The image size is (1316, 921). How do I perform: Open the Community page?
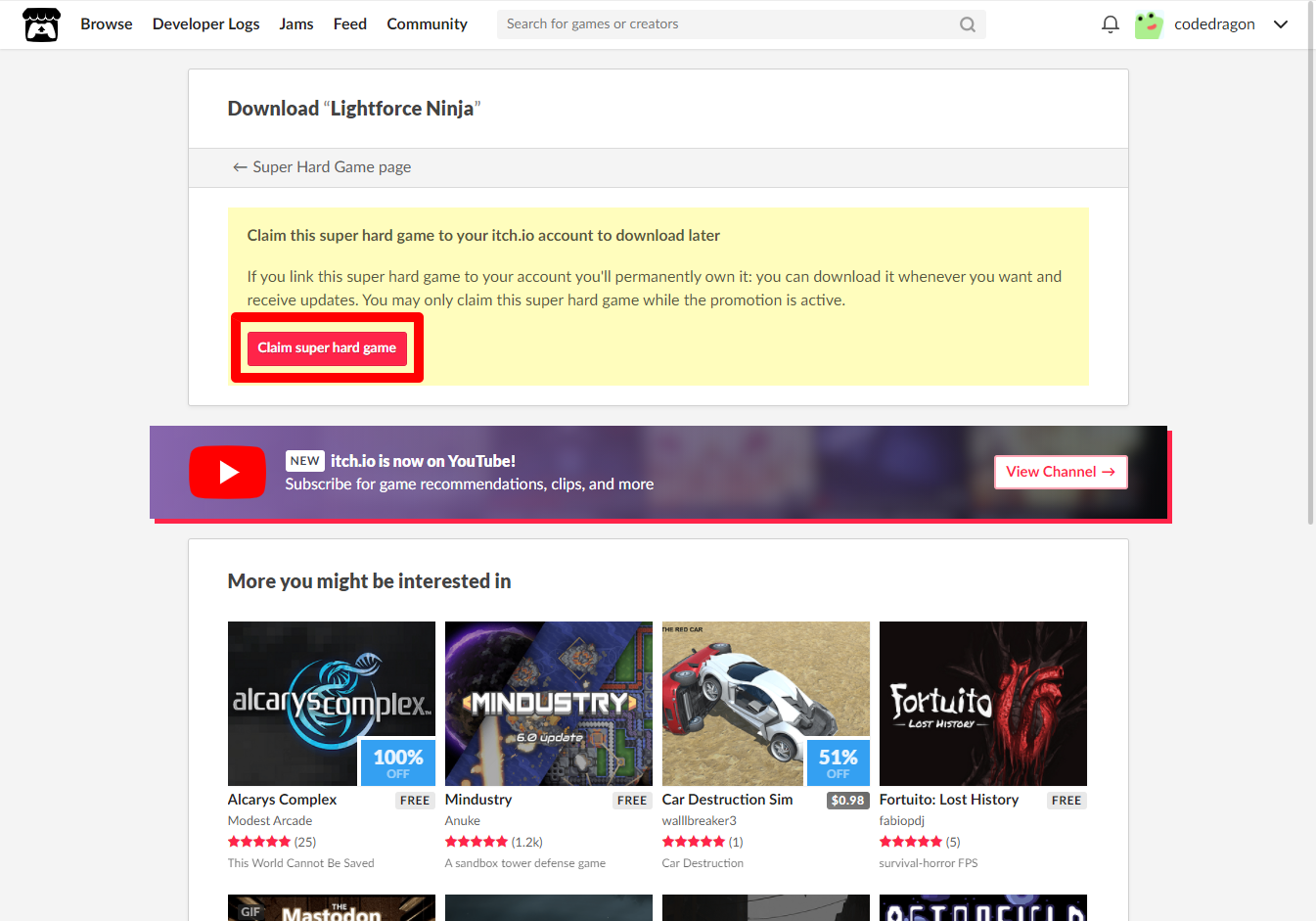point(427,24)
